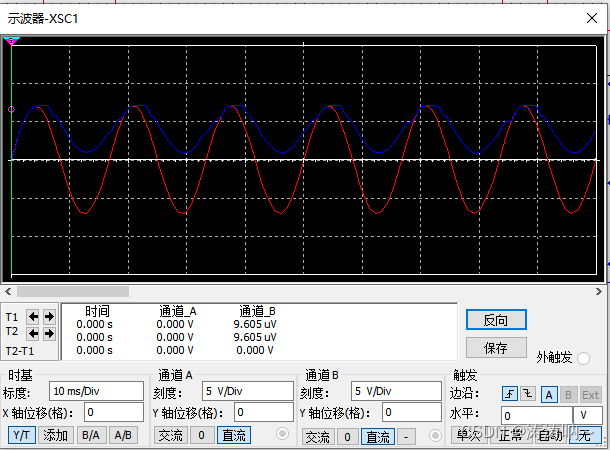Viewport: 610px width, 450px height.
Task: Click the T2-T1 label
Action: [x=20, y=351]
